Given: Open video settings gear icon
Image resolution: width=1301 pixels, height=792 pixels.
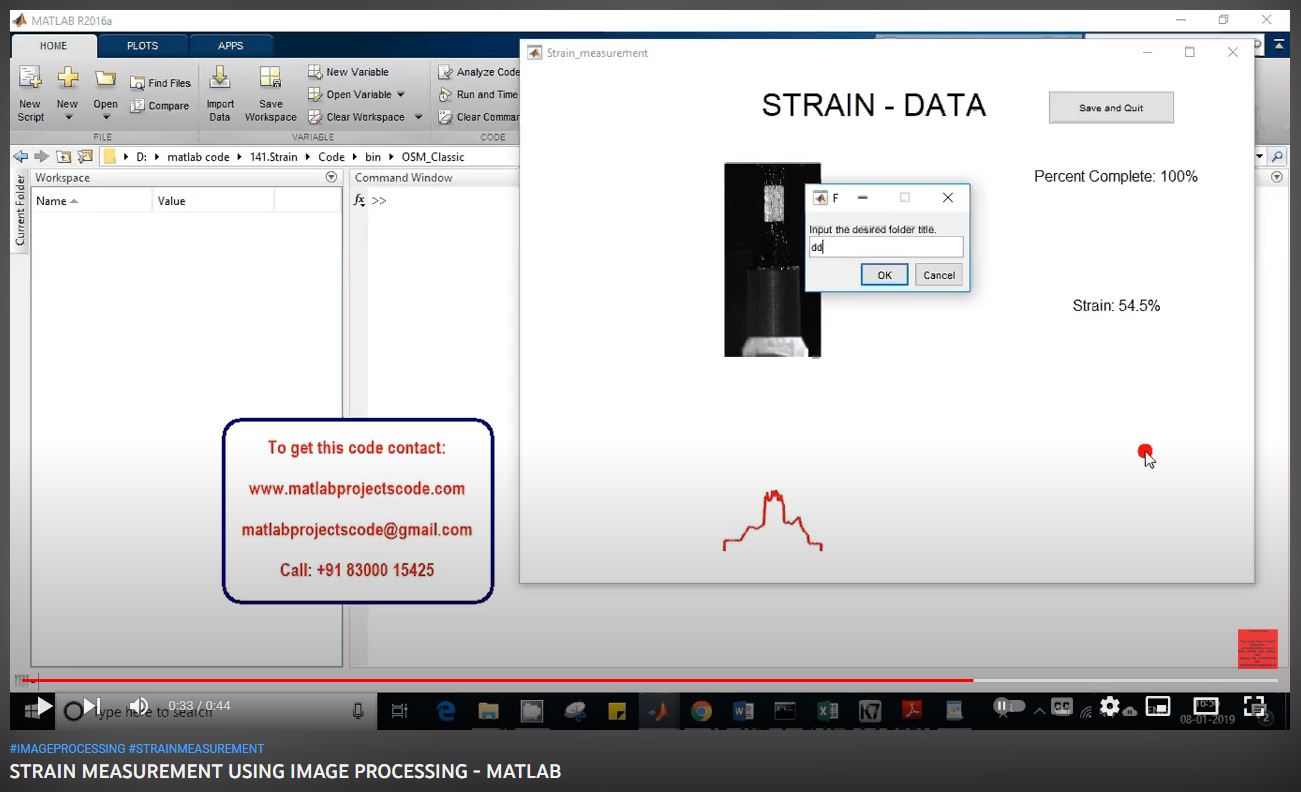Looking at the screenshot, I should [x=1109, y=707].
